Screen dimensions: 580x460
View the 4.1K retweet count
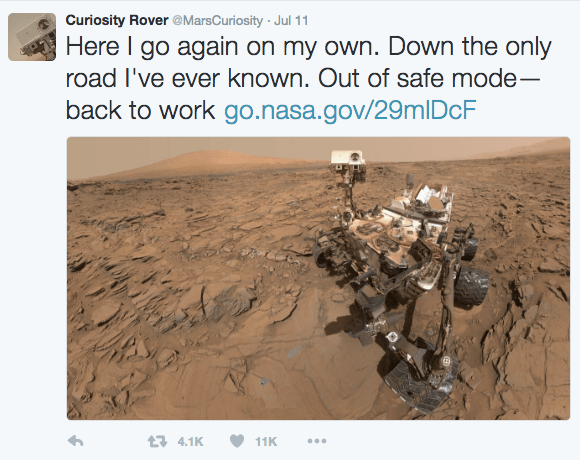tap(190, 442)
